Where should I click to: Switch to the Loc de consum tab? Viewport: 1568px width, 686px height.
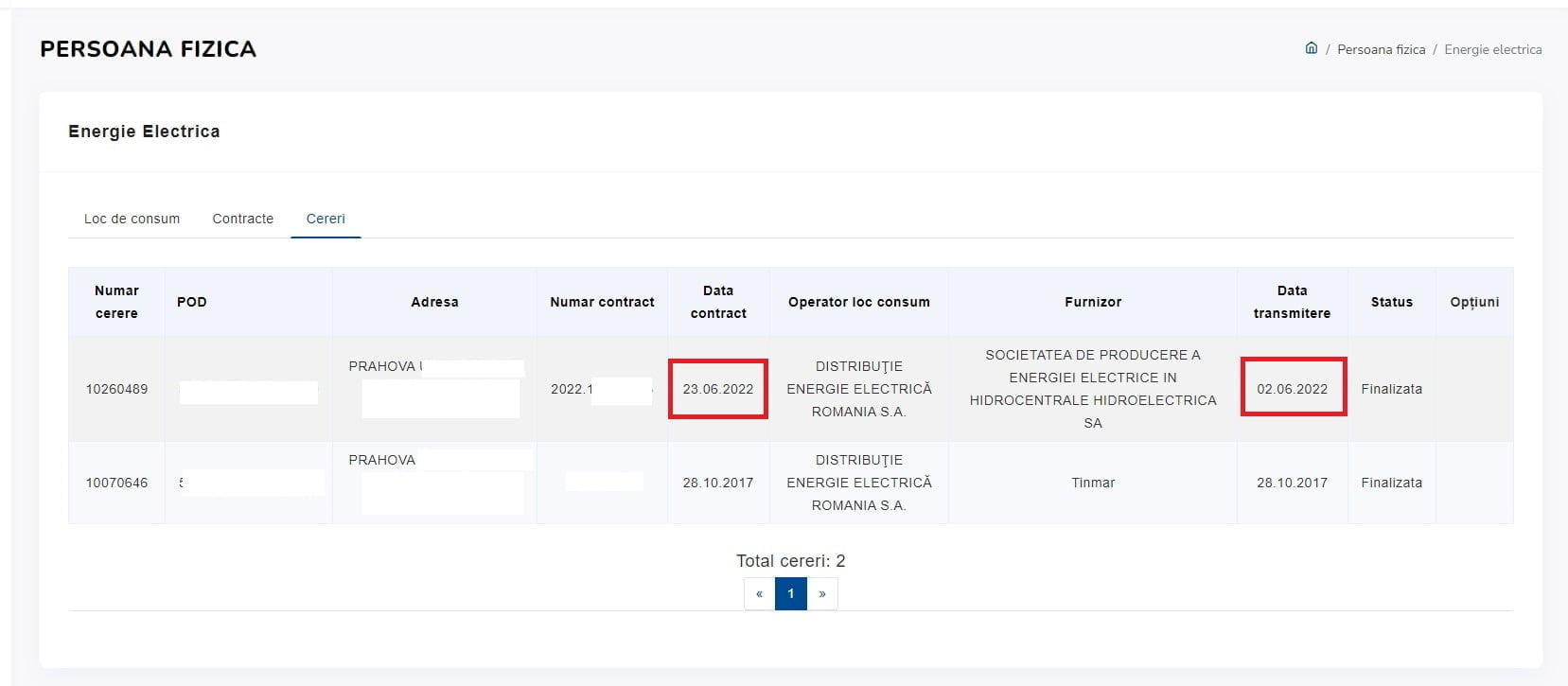coord(132,219)
